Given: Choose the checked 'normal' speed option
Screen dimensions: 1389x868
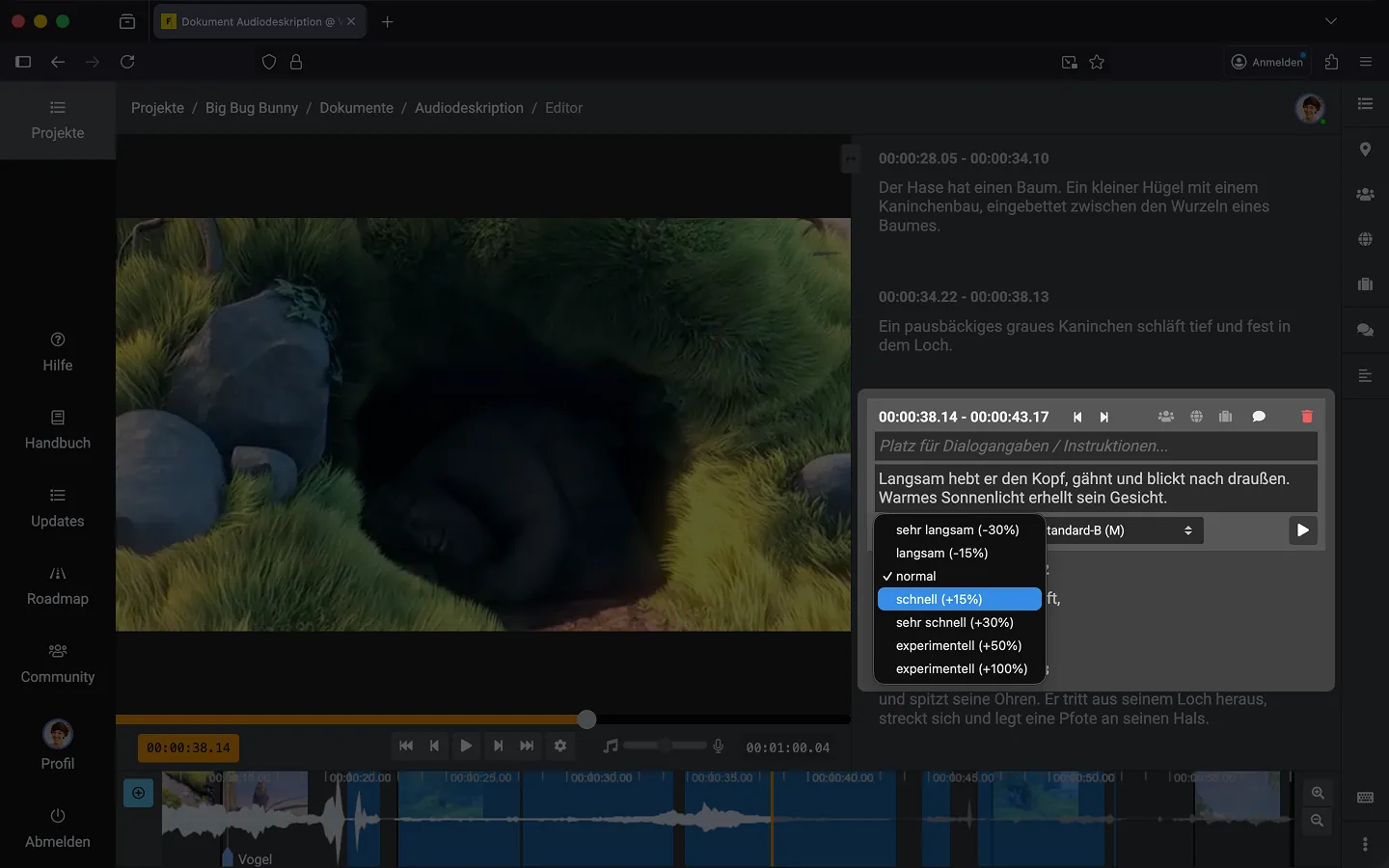Looking at the screenshot, I should 915,576.
